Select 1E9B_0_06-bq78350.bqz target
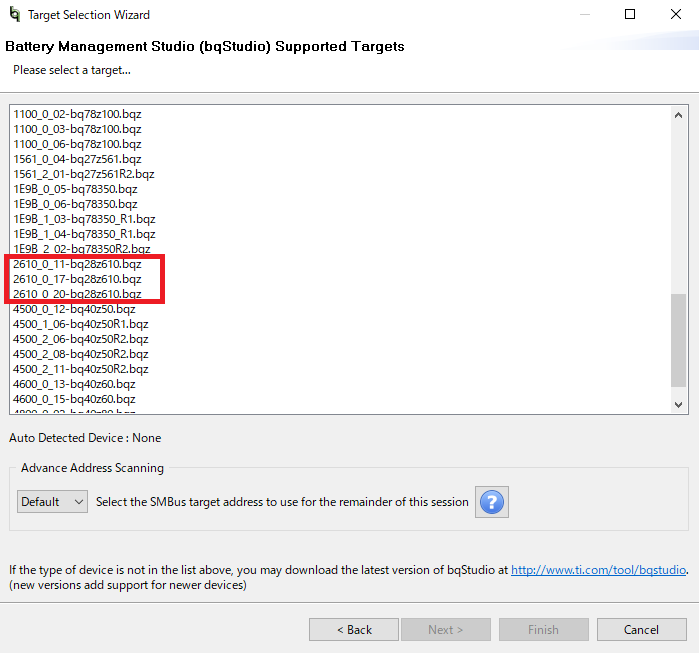699x653 pixels. click(x=75, y=204)
